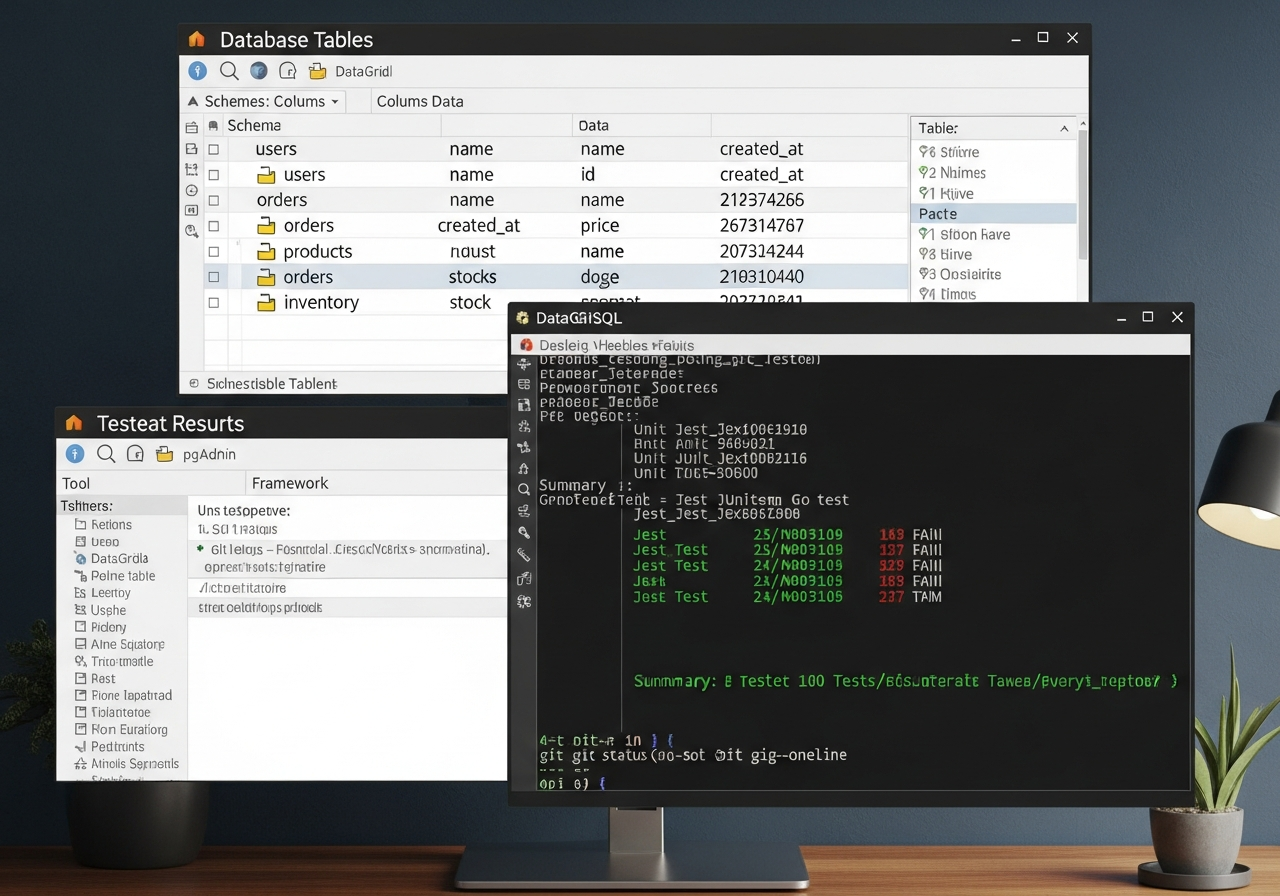Click the globe icon beside DataGrdla entry
The image size is (1280, 896).
(81, 558)
